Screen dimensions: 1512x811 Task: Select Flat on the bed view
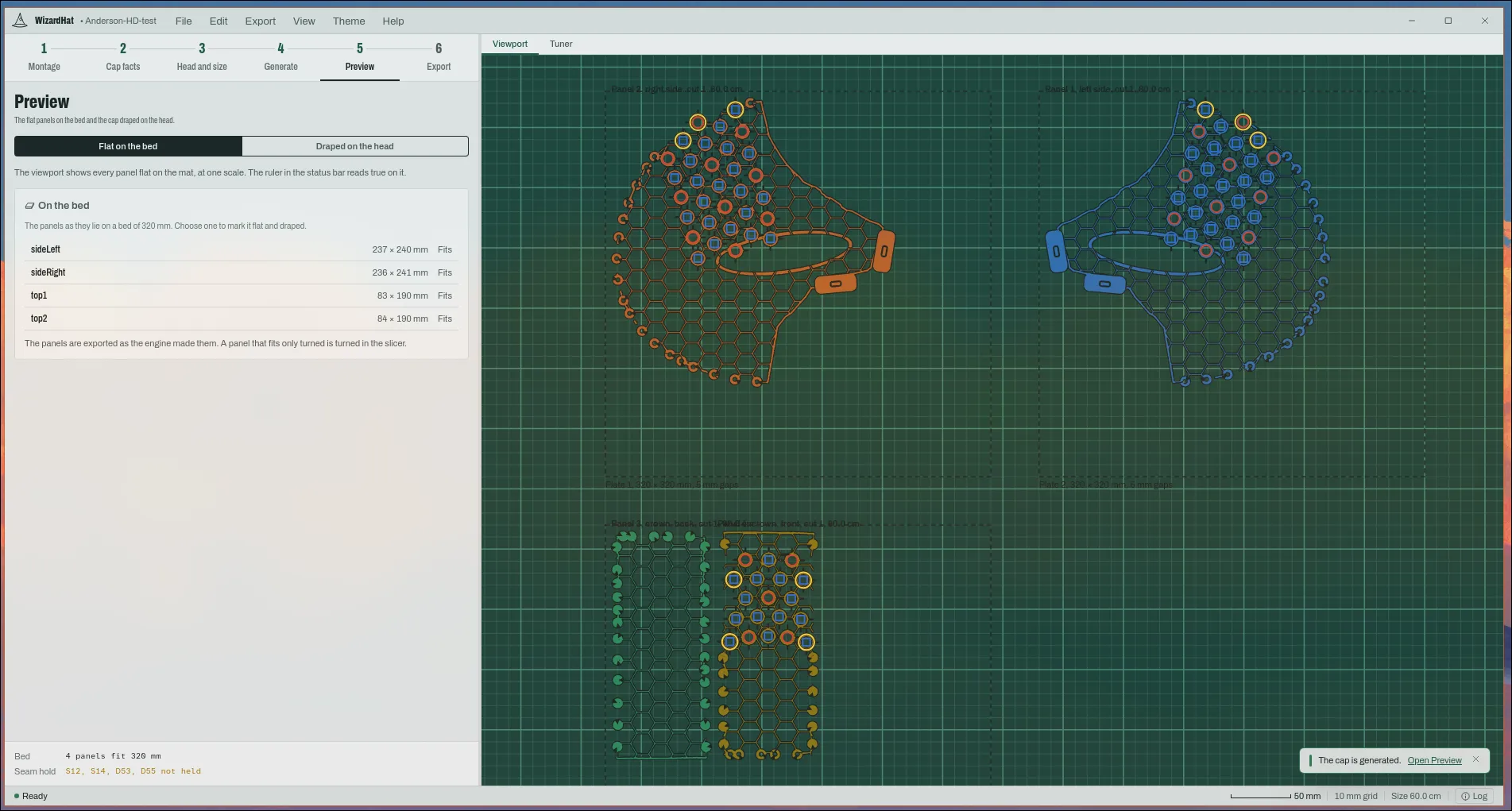coord(128,146)
